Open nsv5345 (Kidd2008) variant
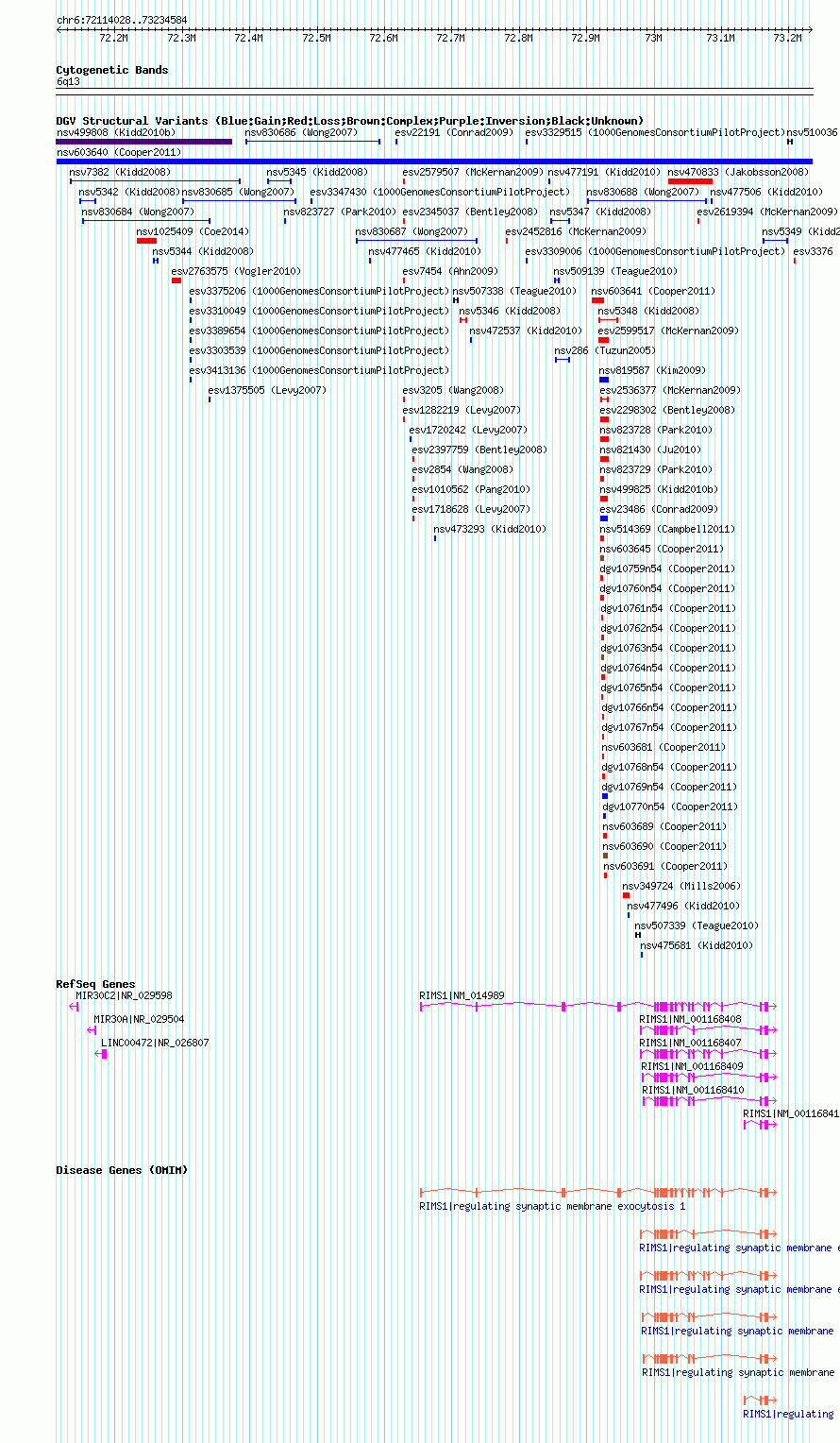 (x=317, y=172)
